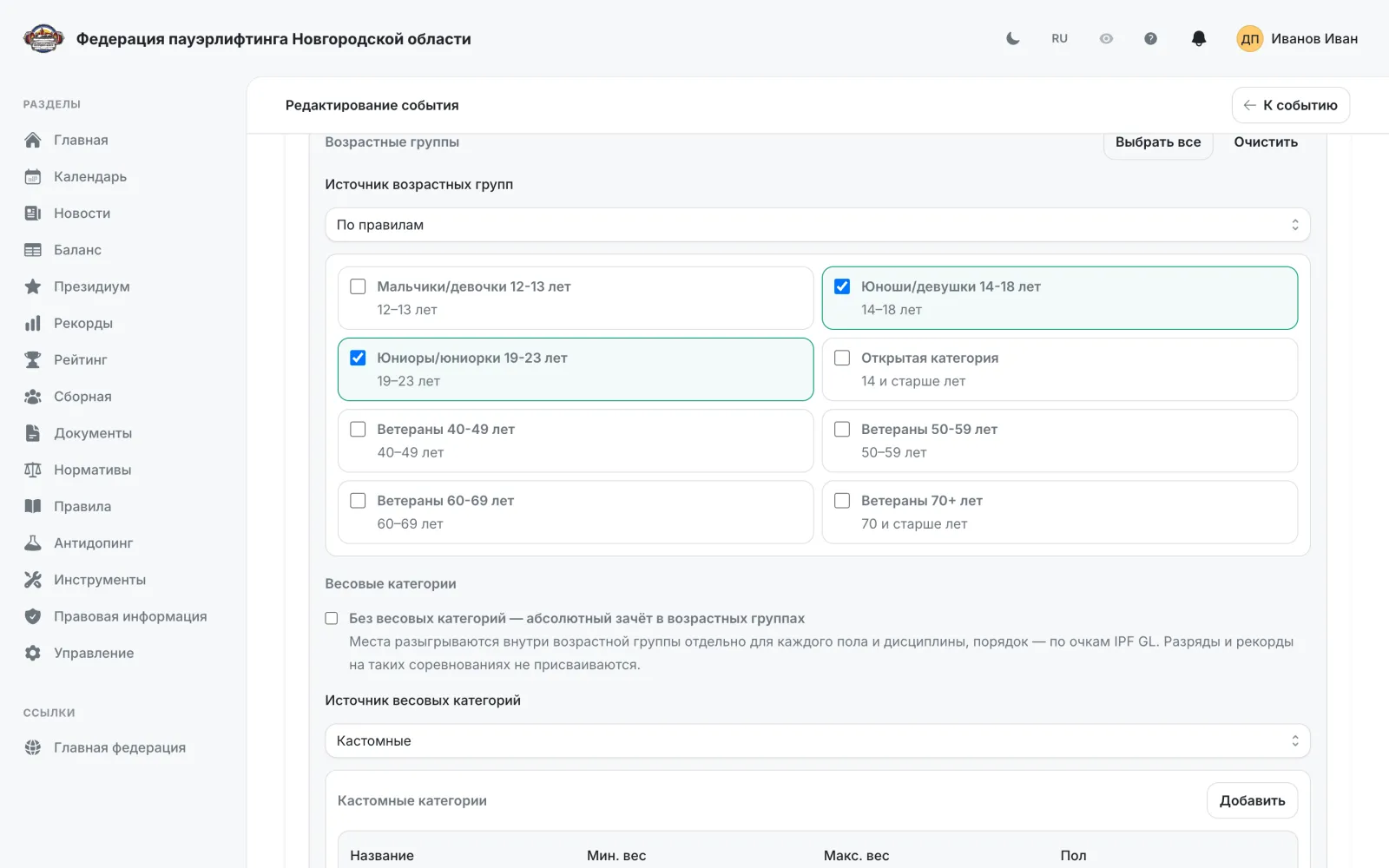Viewport: 1389px width, 868px height.
Task: Open the Антидопинг flask icon
Action: tap(33, 542)
